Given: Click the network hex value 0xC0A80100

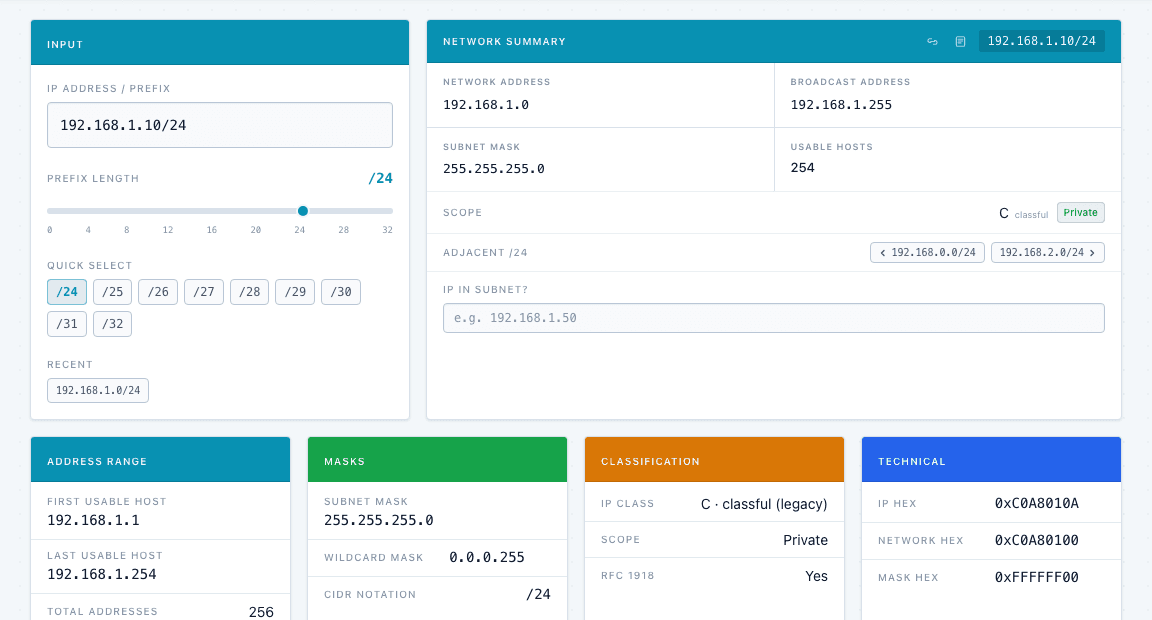Looking at the screenshot, I should tap(1037, 541).
